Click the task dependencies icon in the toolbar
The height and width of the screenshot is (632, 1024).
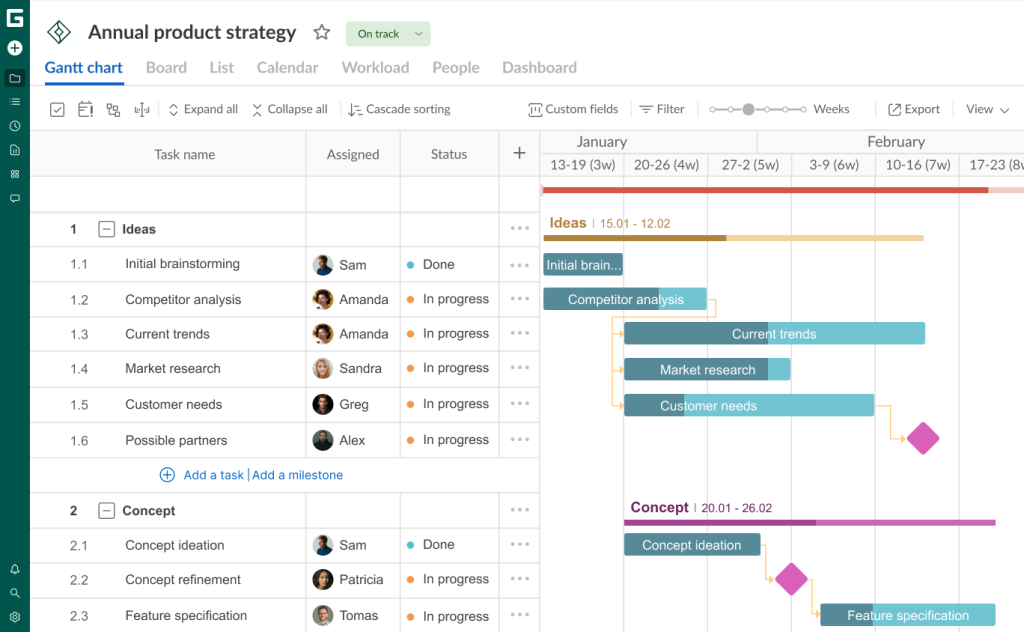(x=114, y=109)
